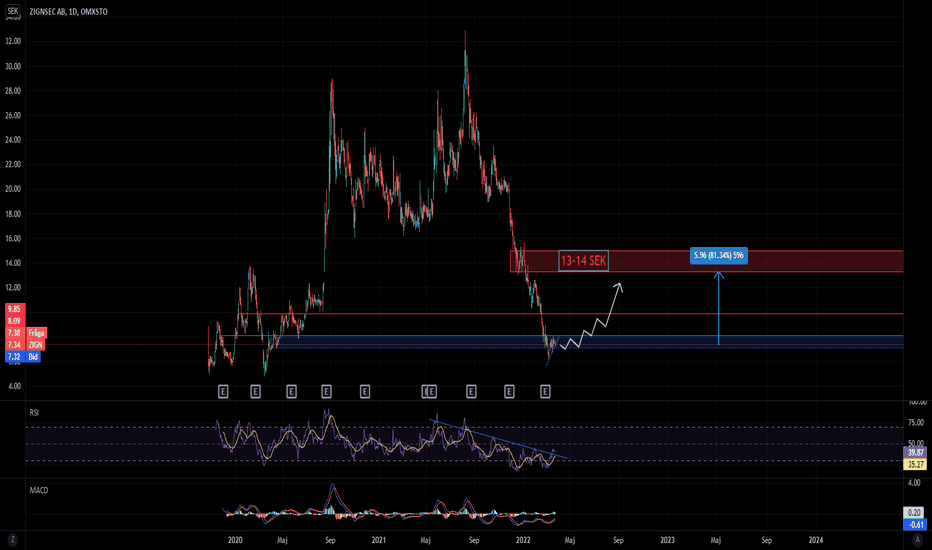Viewport: 932px width, 550px height.
Task: Click the 9.85 price label
Action: 14,309
